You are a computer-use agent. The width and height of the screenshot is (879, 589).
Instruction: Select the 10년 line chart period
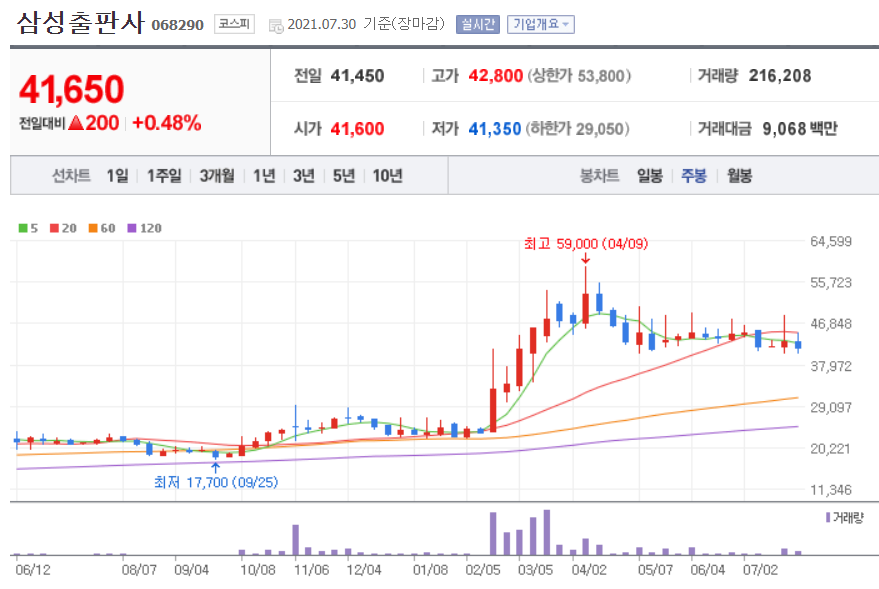(x=387, y=176)
